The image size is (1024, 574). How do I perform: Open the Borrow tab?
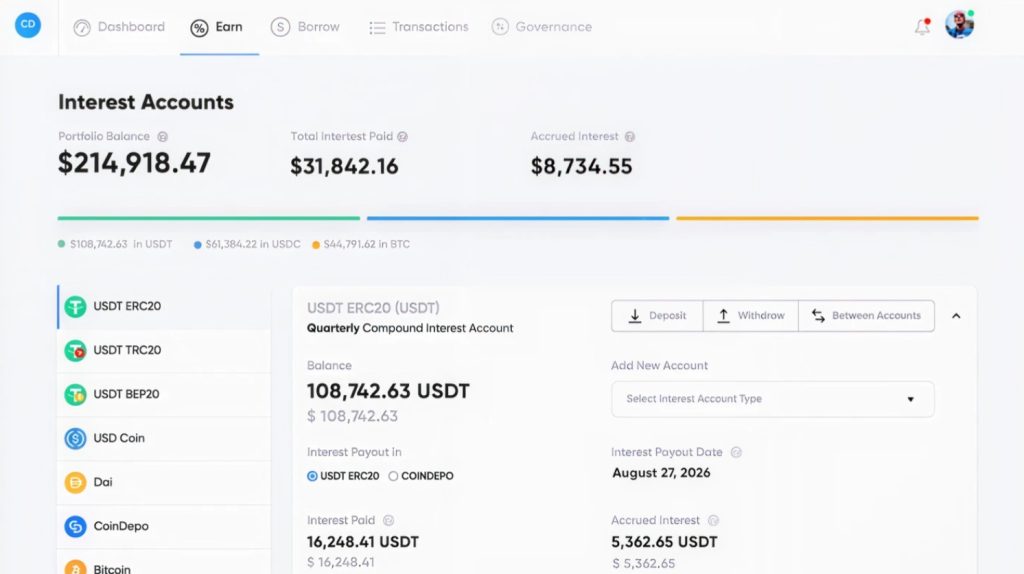(305, 27)
